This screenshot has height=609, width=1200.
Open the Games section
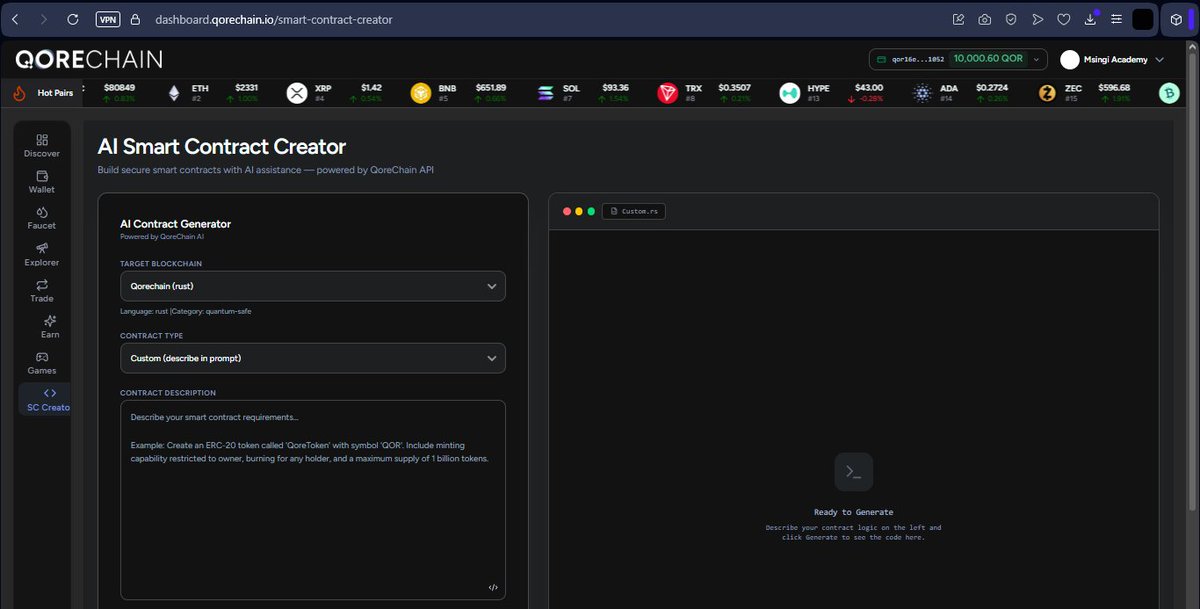42,363
